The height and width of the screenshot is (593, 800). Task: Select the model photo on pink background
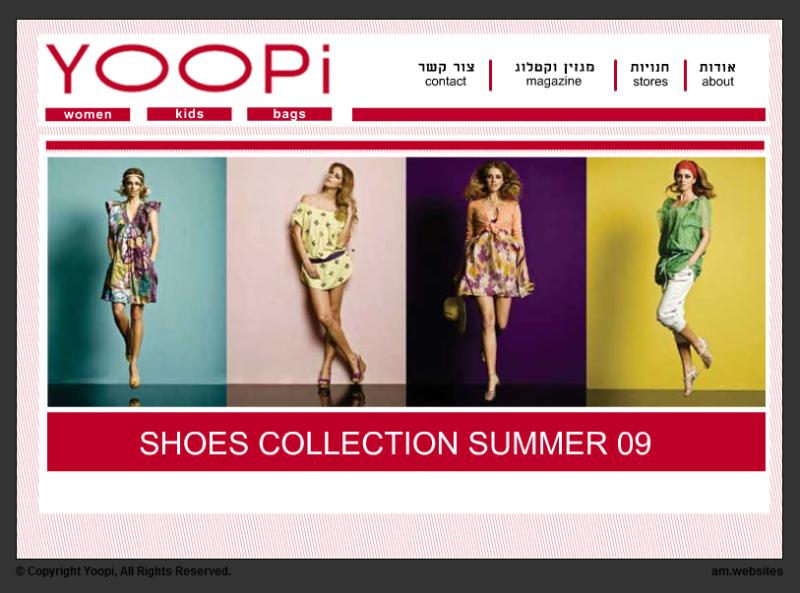pos(316,282)
